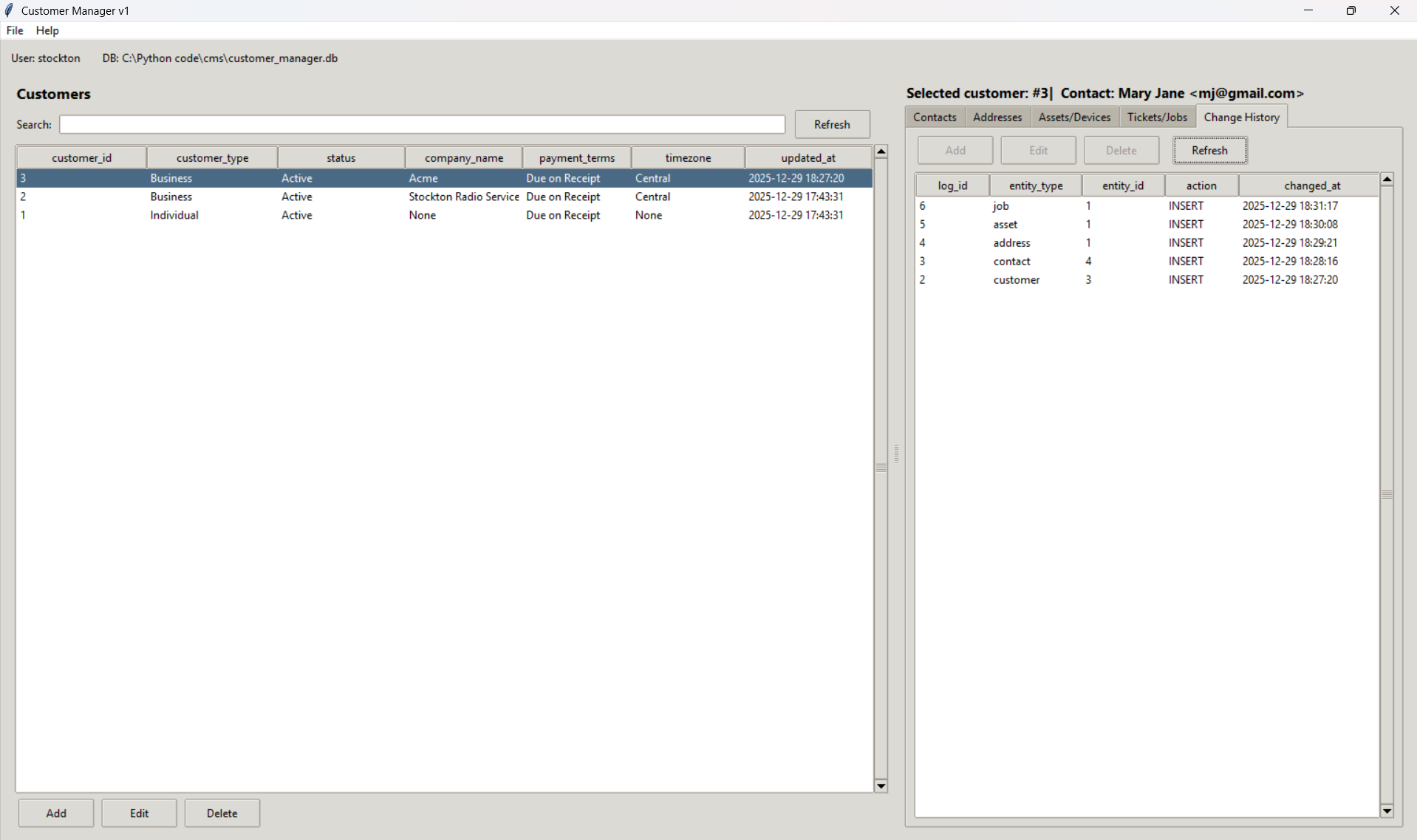
Task: Click updated_at value 2025-12-29 18:27:20 in Customers
Action: 796,178
